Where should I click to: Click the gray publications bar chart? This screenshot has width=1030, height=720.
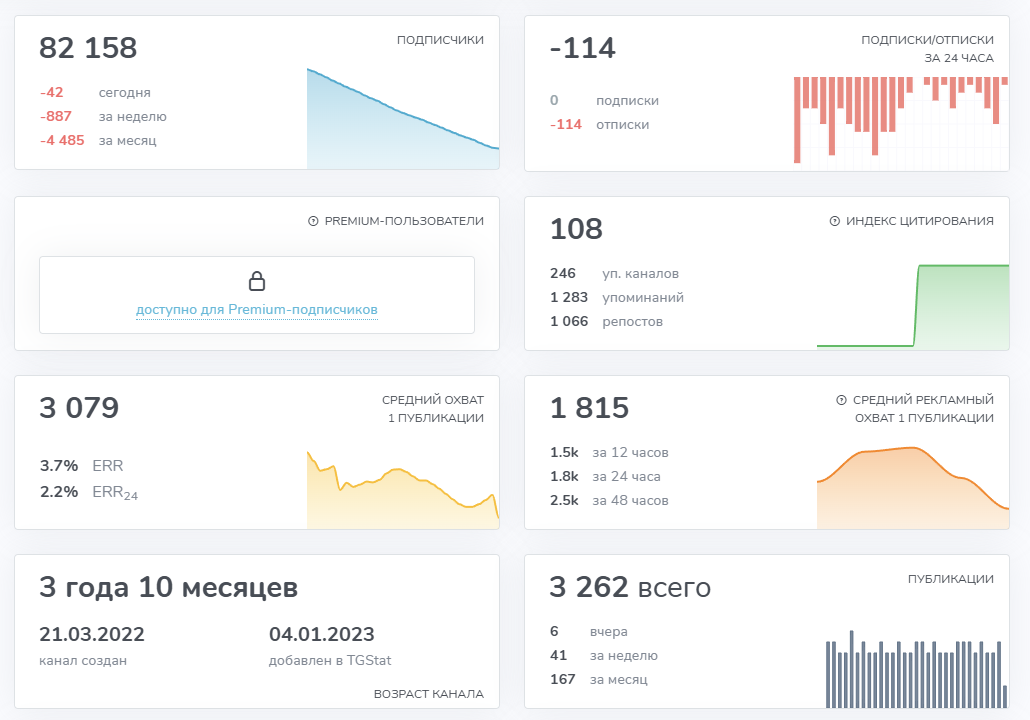(916, 669)
